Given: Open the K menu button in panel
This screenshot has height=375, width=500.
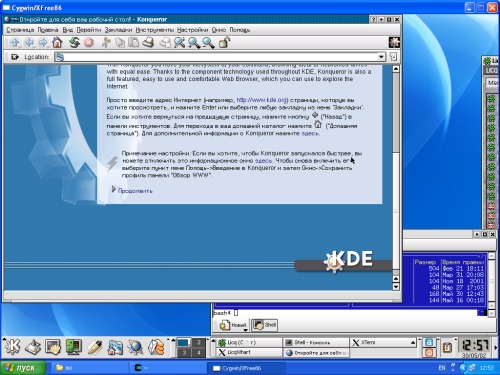Looking at the screenshot, I should 12,347.
